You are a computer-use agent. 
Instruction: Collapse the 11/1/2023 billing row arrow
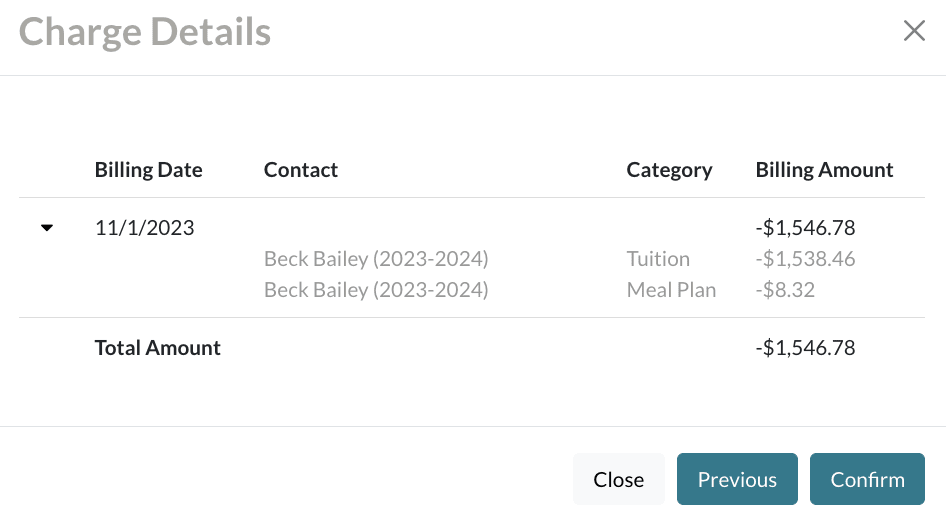(x=46, y=228)
